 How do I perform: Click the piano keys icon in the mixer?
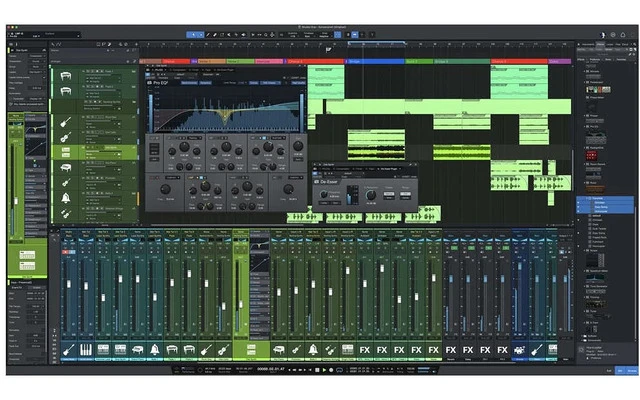[86, 350]
